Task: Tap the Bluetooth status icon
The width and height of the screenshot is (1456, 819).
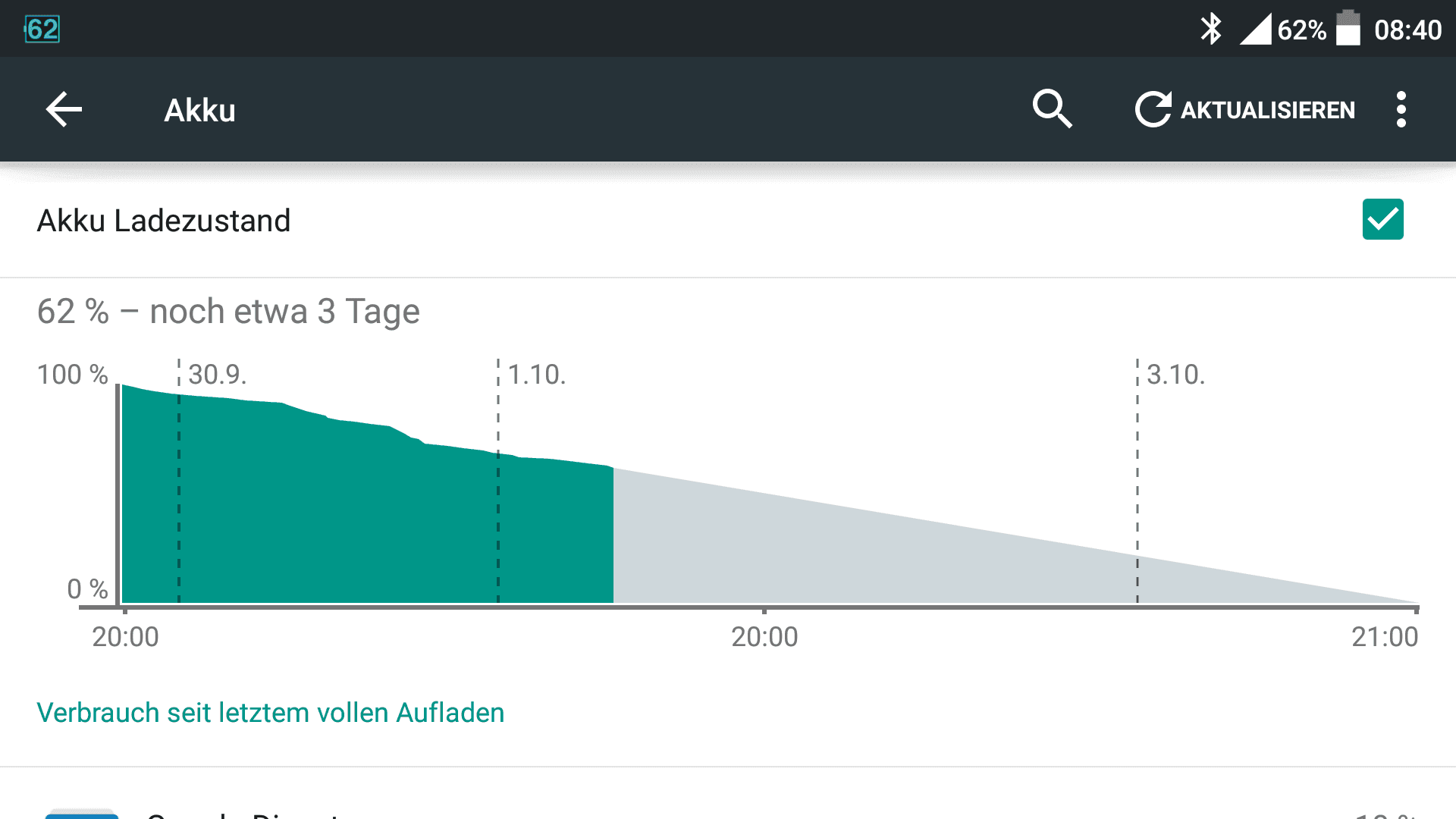Action: [x=1211, y=30]
